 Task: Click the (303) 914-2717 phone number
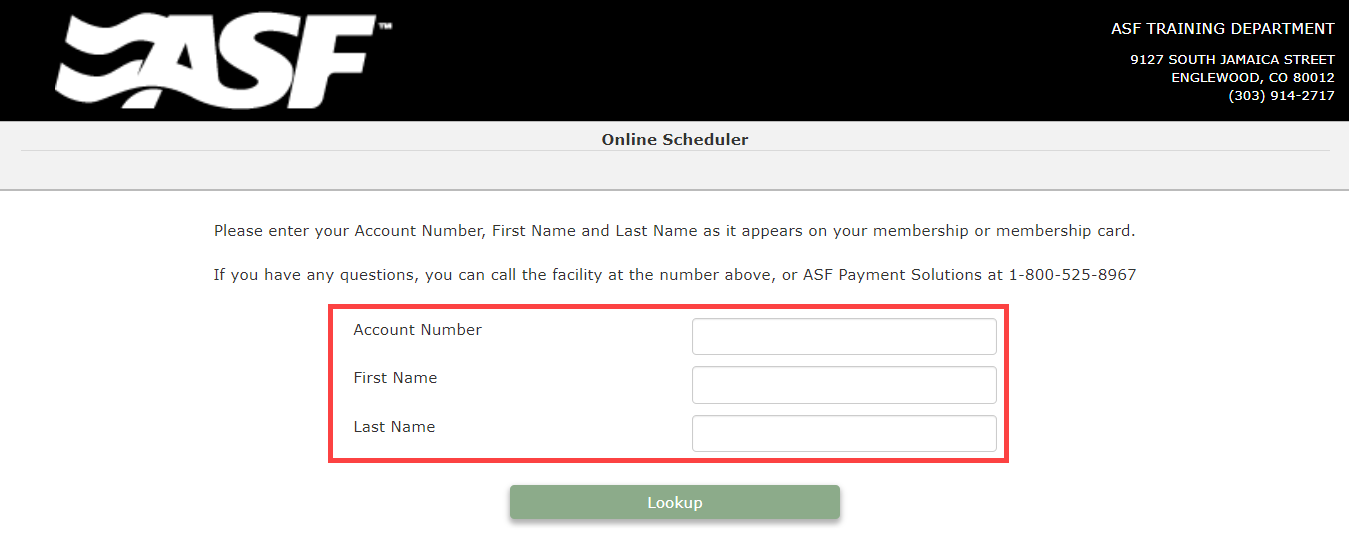click(1282, 96)
